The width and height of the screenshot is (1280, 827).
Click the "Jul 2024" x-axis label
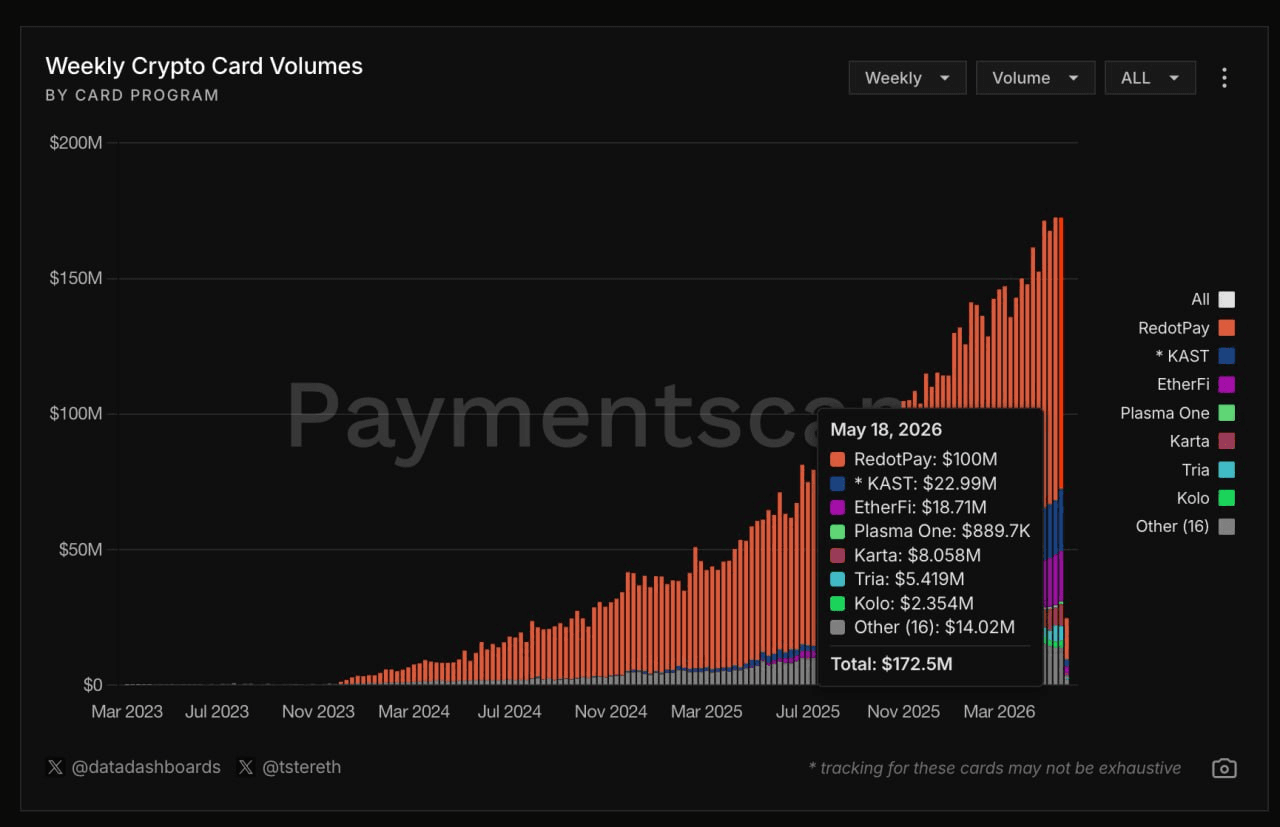[x=509, y=712]
